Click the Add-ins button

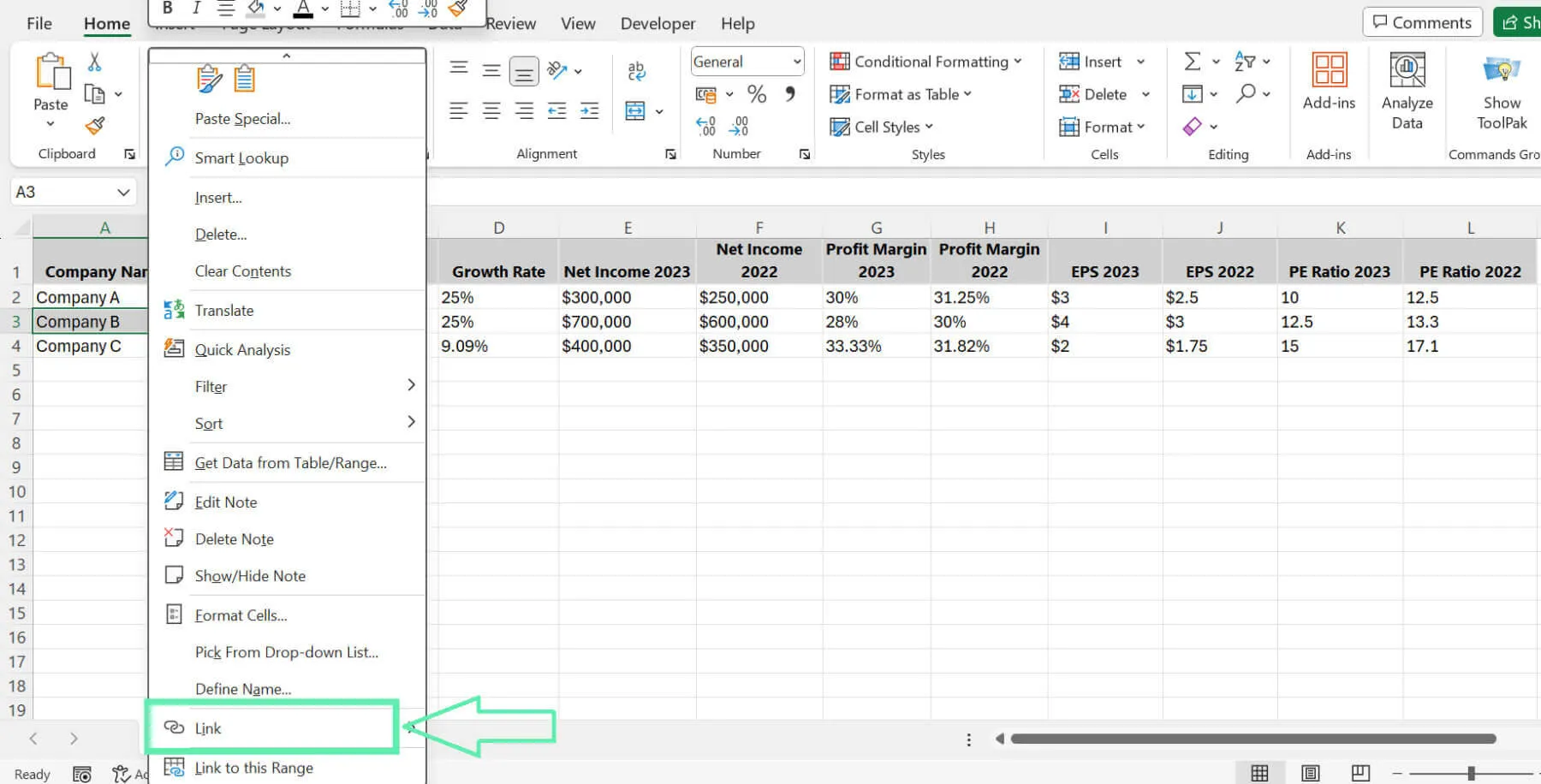tap(1329, 81)
